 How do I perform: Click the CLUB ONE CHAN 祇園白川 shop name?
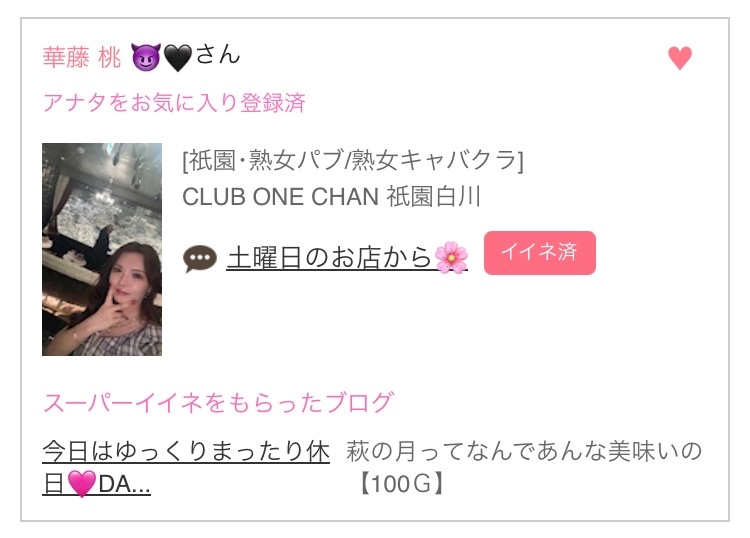331,197
